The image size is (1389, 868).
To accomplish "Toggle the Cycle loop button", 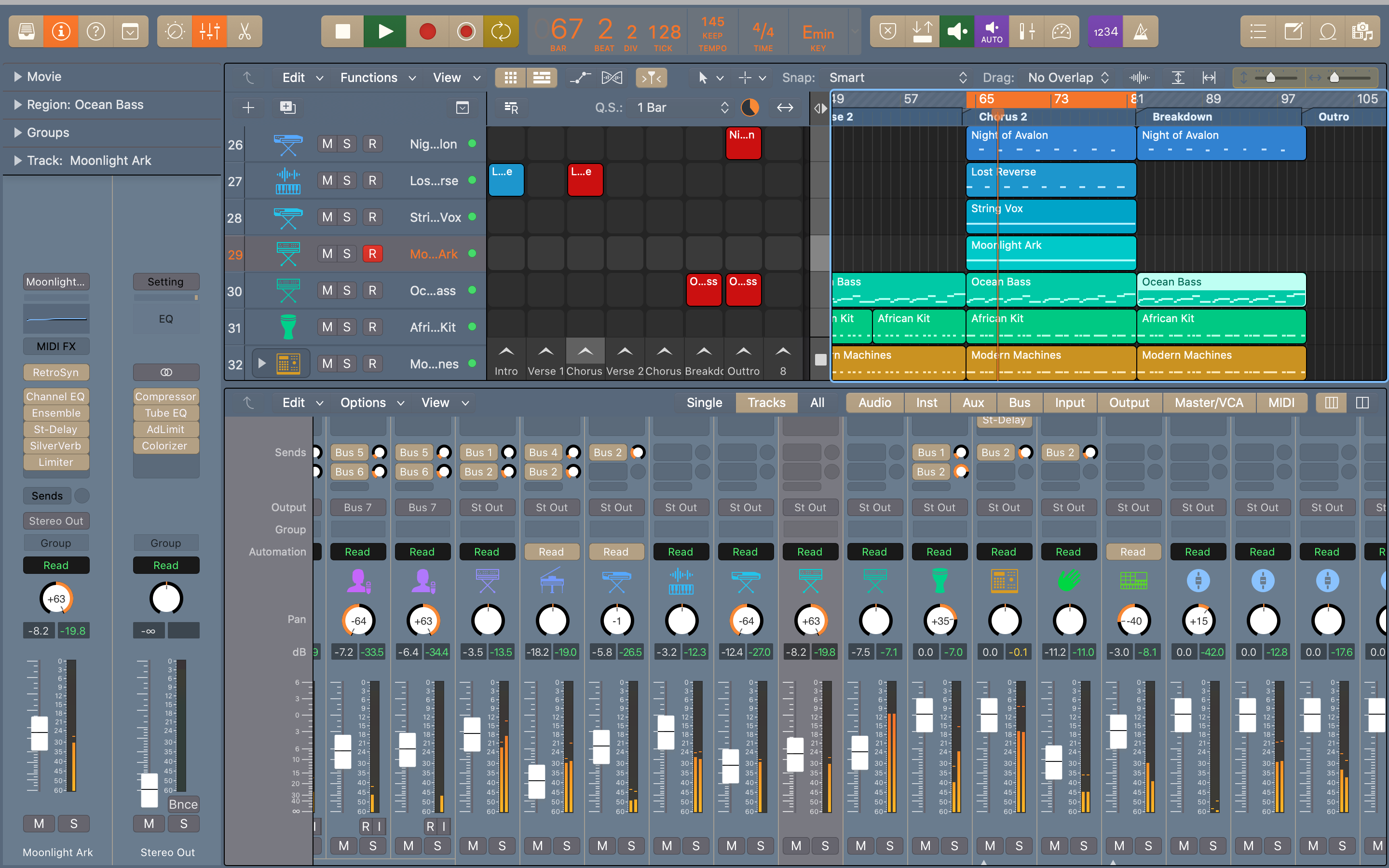I will pos(501,31).
